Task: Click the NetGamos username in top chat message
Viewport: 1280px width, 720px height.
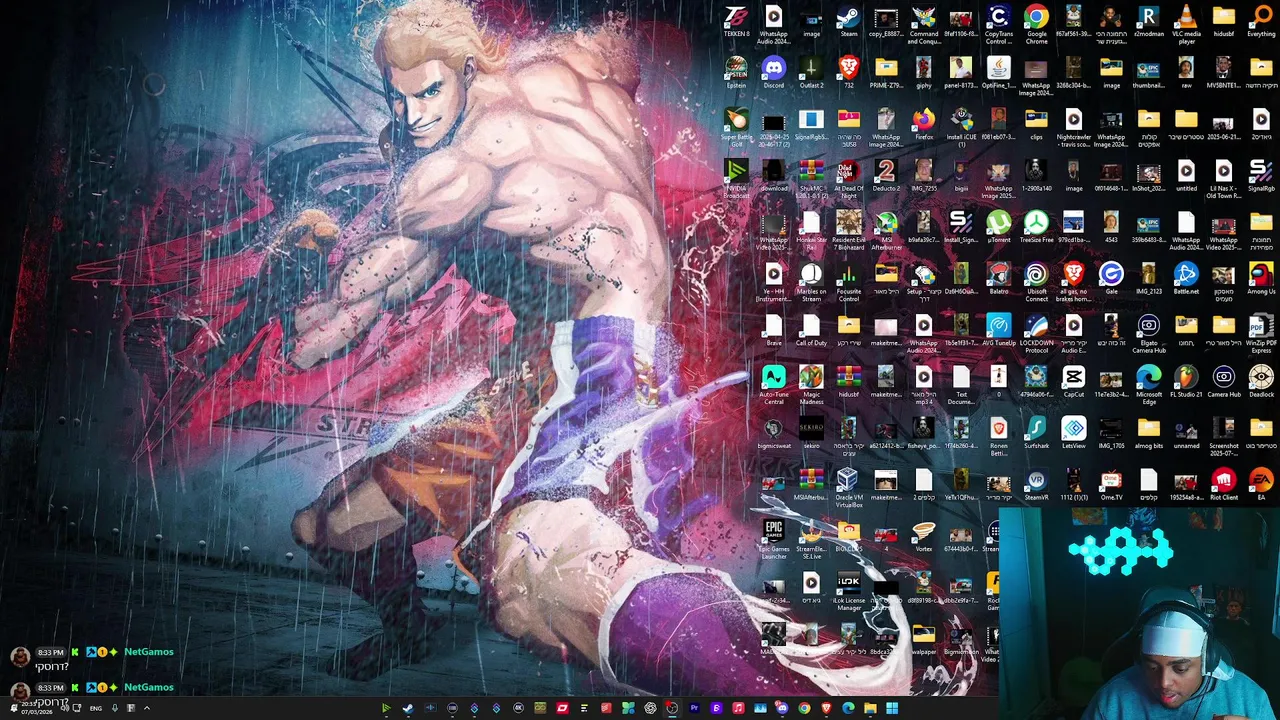Action: pyautogui.click(x=149, y=652)
